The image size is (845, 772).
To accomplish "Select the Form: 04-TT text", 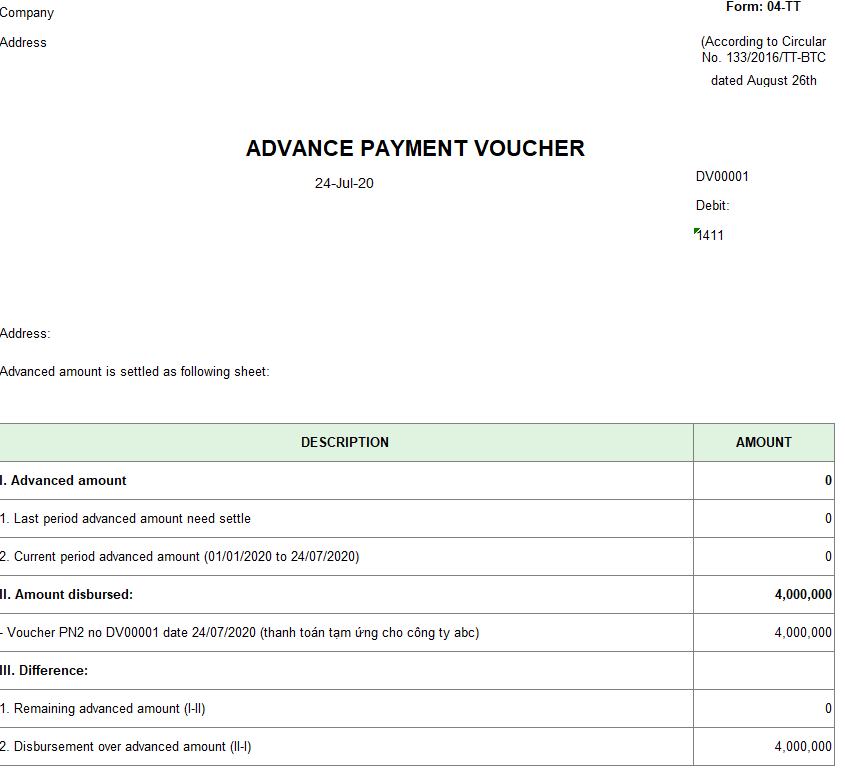I will tap(763, 7).
